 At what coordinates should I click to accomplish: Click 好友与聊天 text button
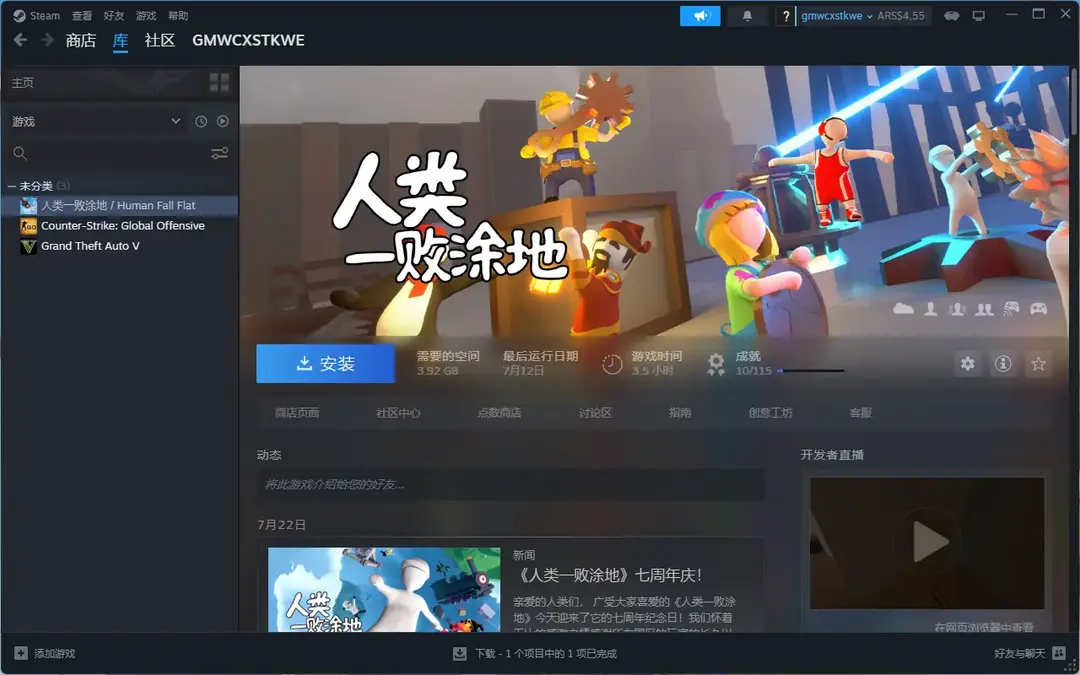coord(1019,653)
